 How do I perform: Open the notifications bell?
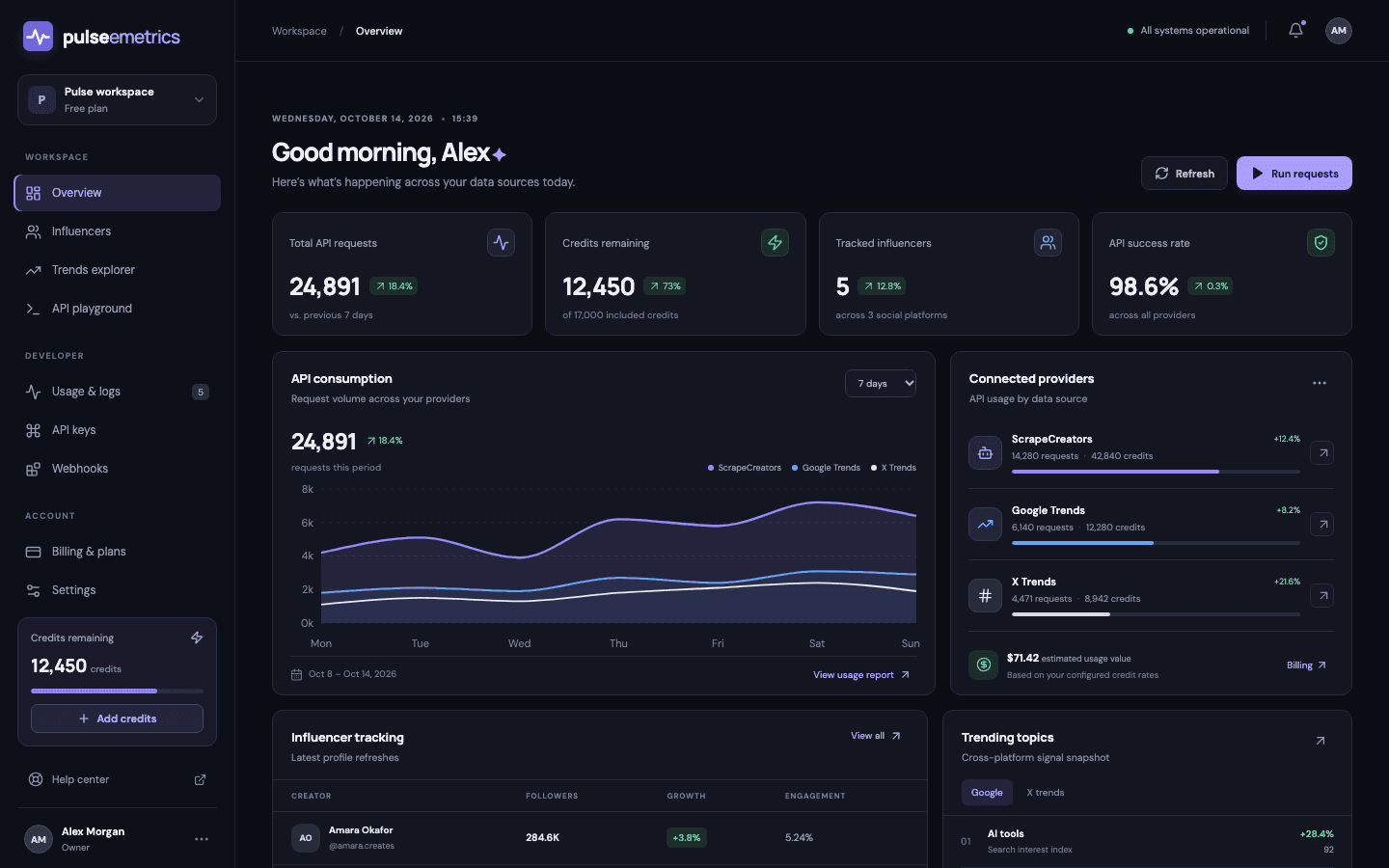tap(1295, 31)
